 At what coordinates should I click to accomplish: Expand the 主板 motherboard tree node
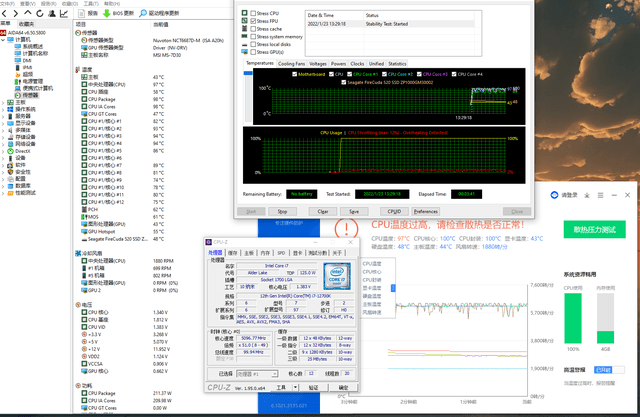[4, 102]
